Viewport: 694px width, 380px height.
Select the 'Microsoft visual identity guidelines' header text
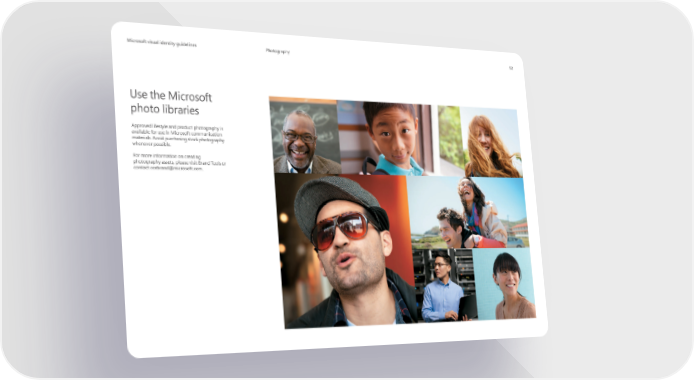pos(162,42)
